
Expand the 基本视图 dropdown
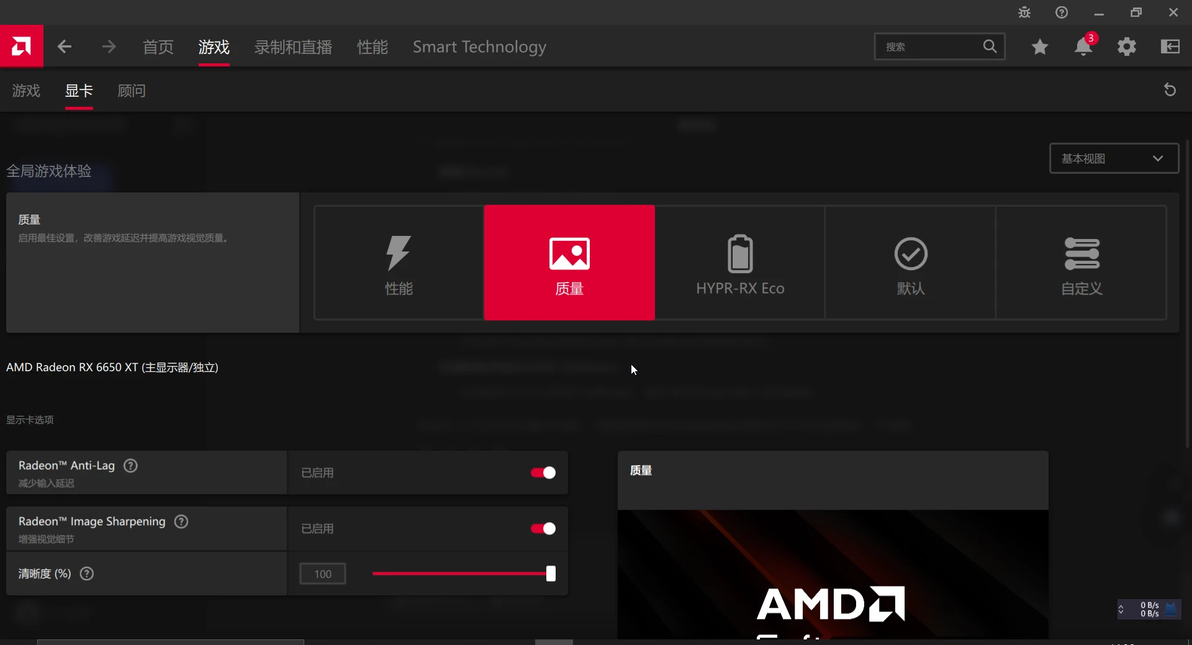point(1114,158)
